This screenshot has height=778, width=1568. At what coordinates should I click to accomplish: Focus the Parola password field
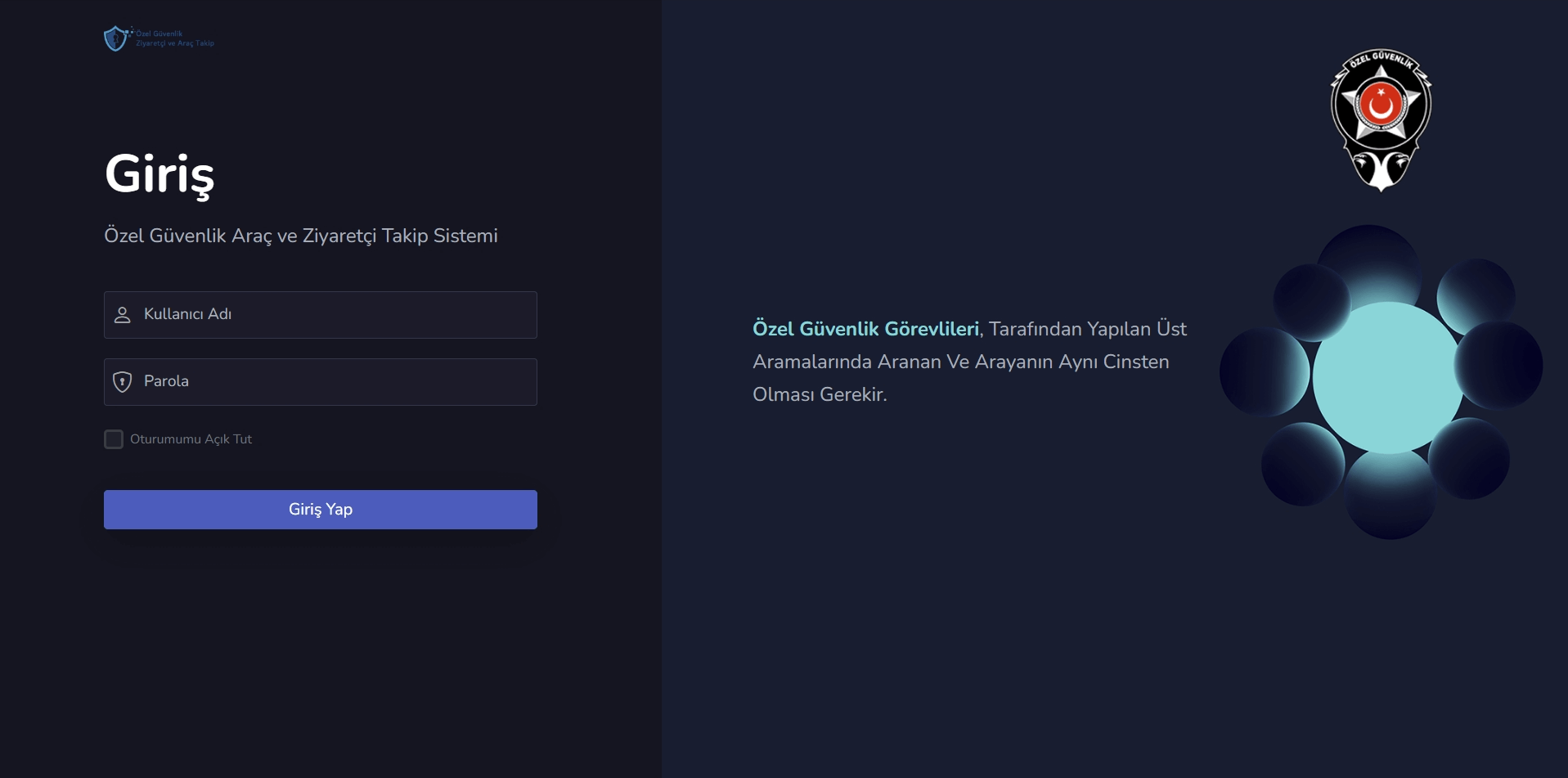click(x=335, y=382)
